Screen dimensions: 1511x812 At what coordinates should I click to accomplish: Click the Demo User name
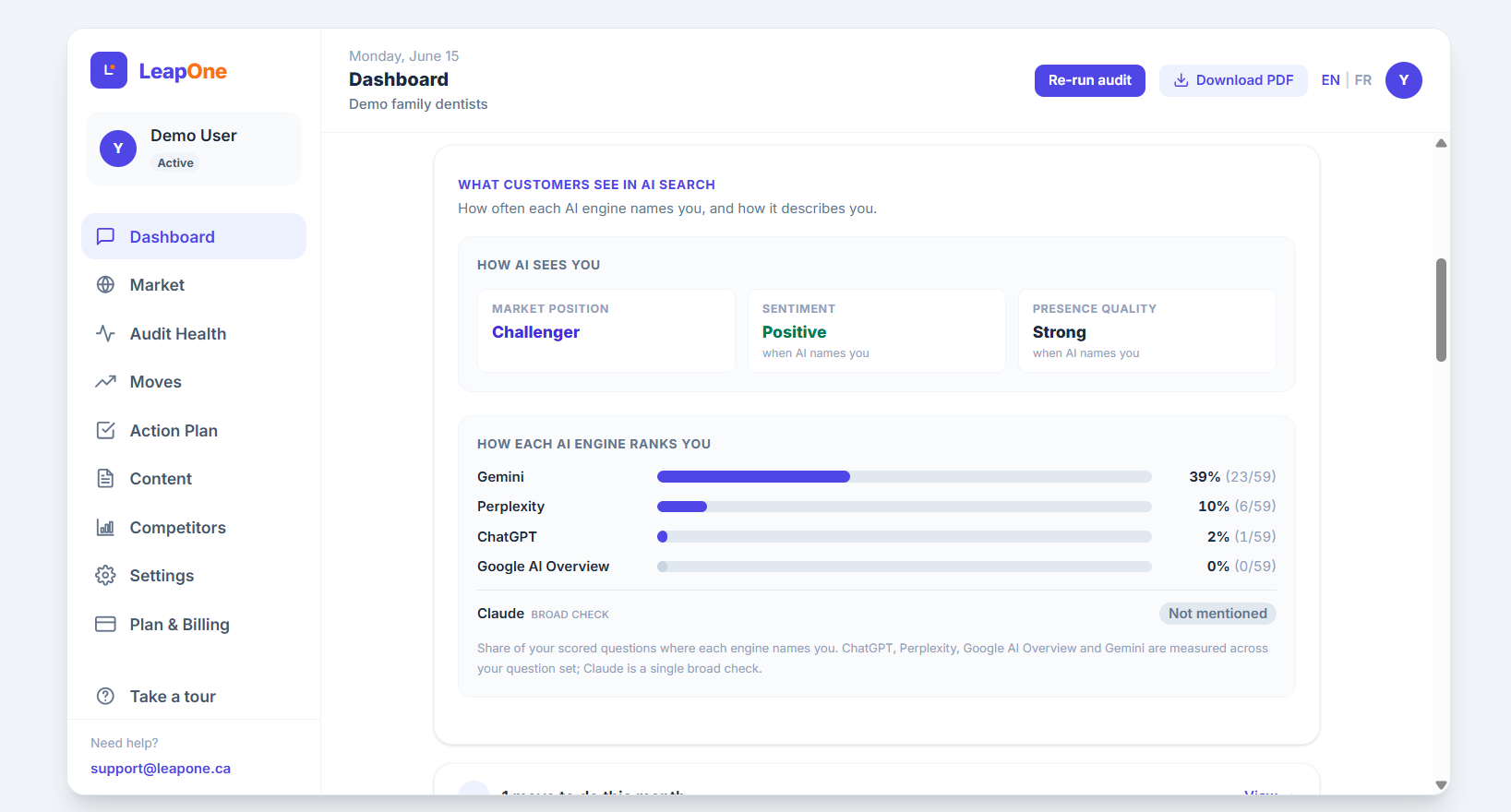[x=194, y=136]
